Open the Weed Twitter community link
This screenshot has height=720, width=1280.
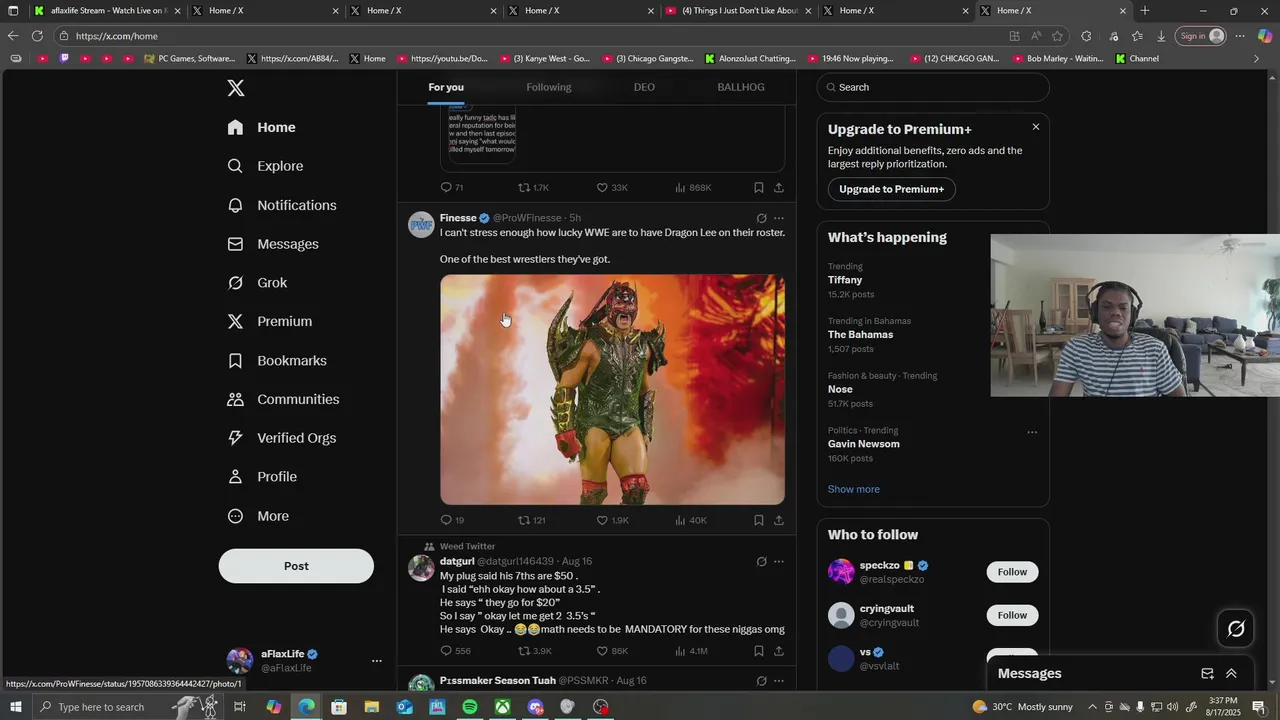tap(467, 547)
